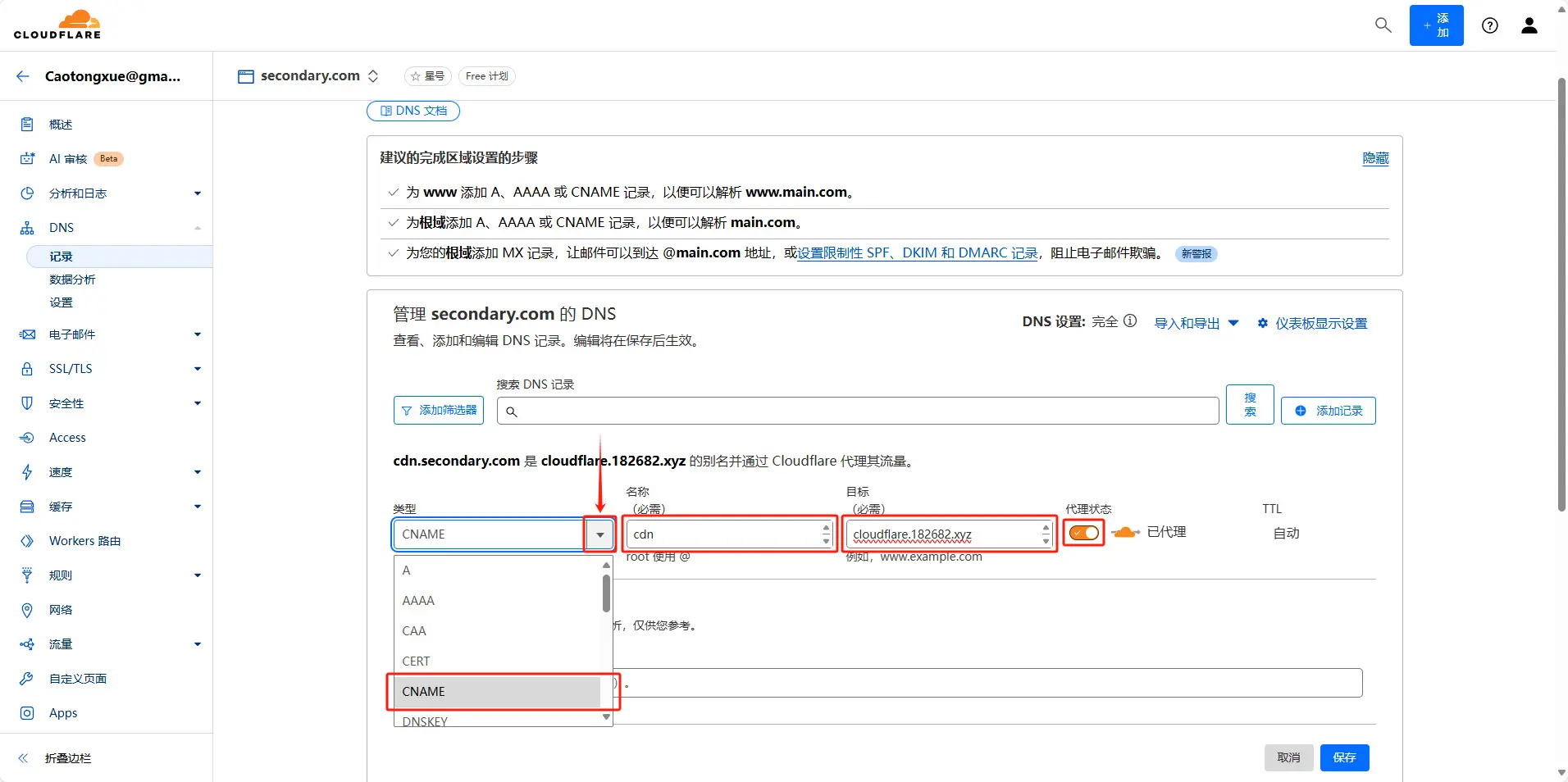Click the info icon next to DNS 设置 完全
This screenshot has height=782, width=1568.
point(1130,321)
